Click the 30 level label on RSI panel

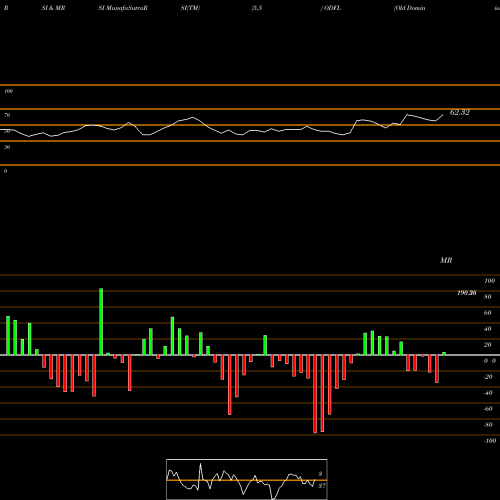[x=7, y=147]
